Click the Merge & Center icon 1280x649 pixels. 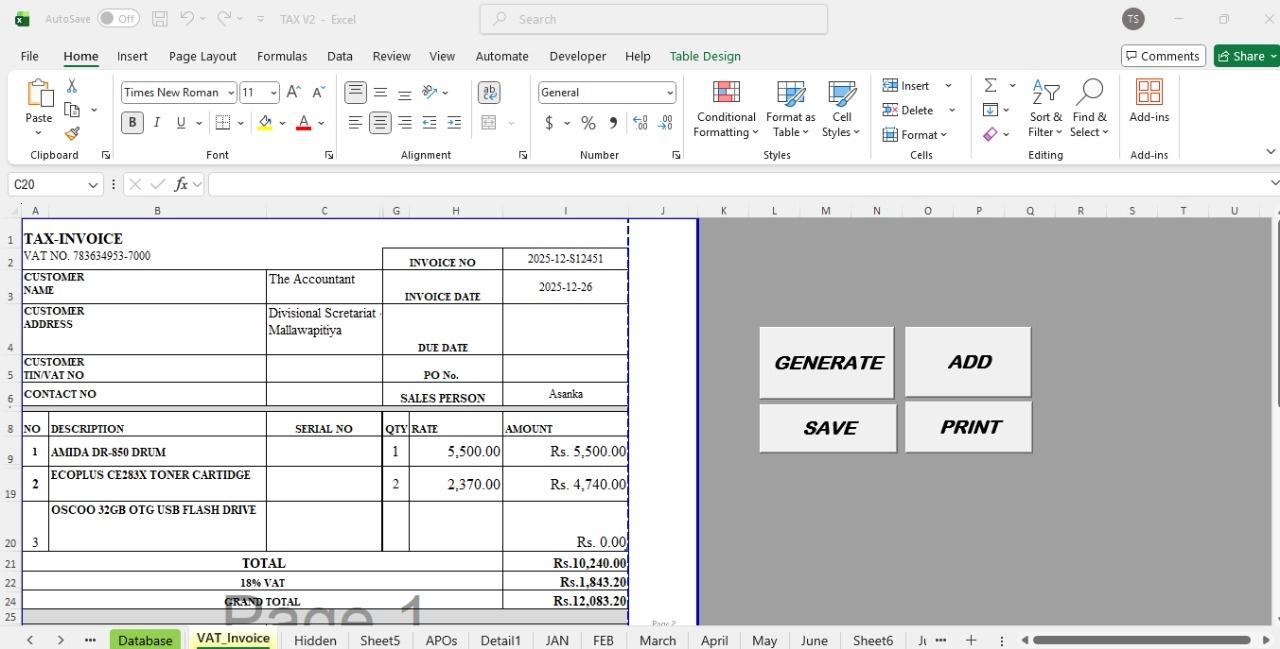489,123
